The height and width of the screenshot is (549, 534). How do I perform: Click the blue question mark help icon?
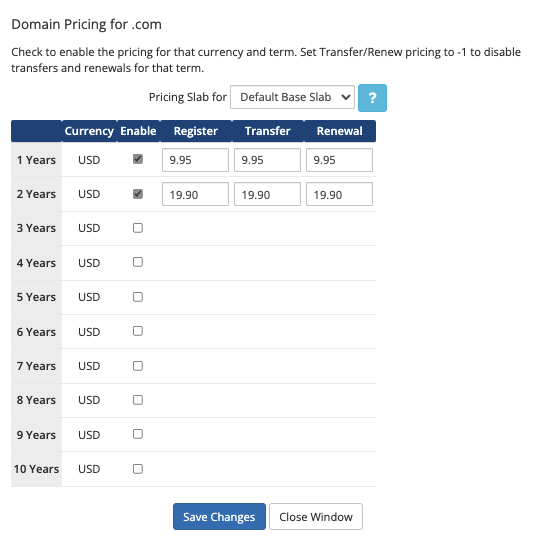tap(372, 98)
